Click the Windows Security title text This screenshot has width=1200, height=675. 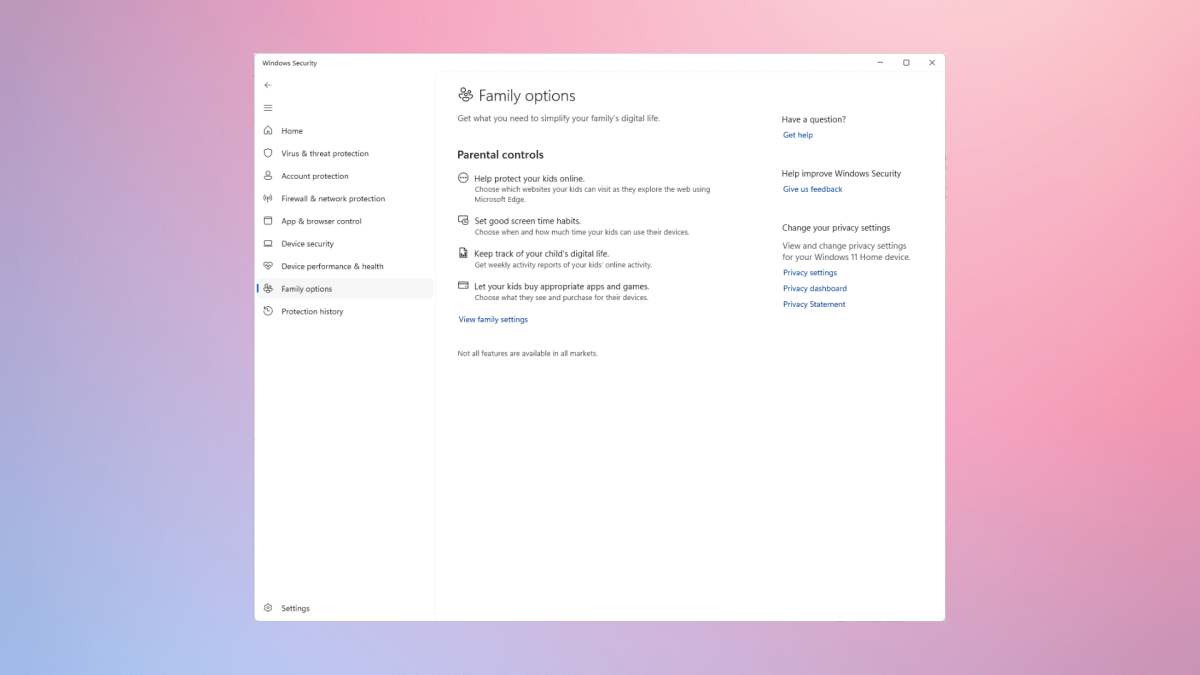click(290, 63)
